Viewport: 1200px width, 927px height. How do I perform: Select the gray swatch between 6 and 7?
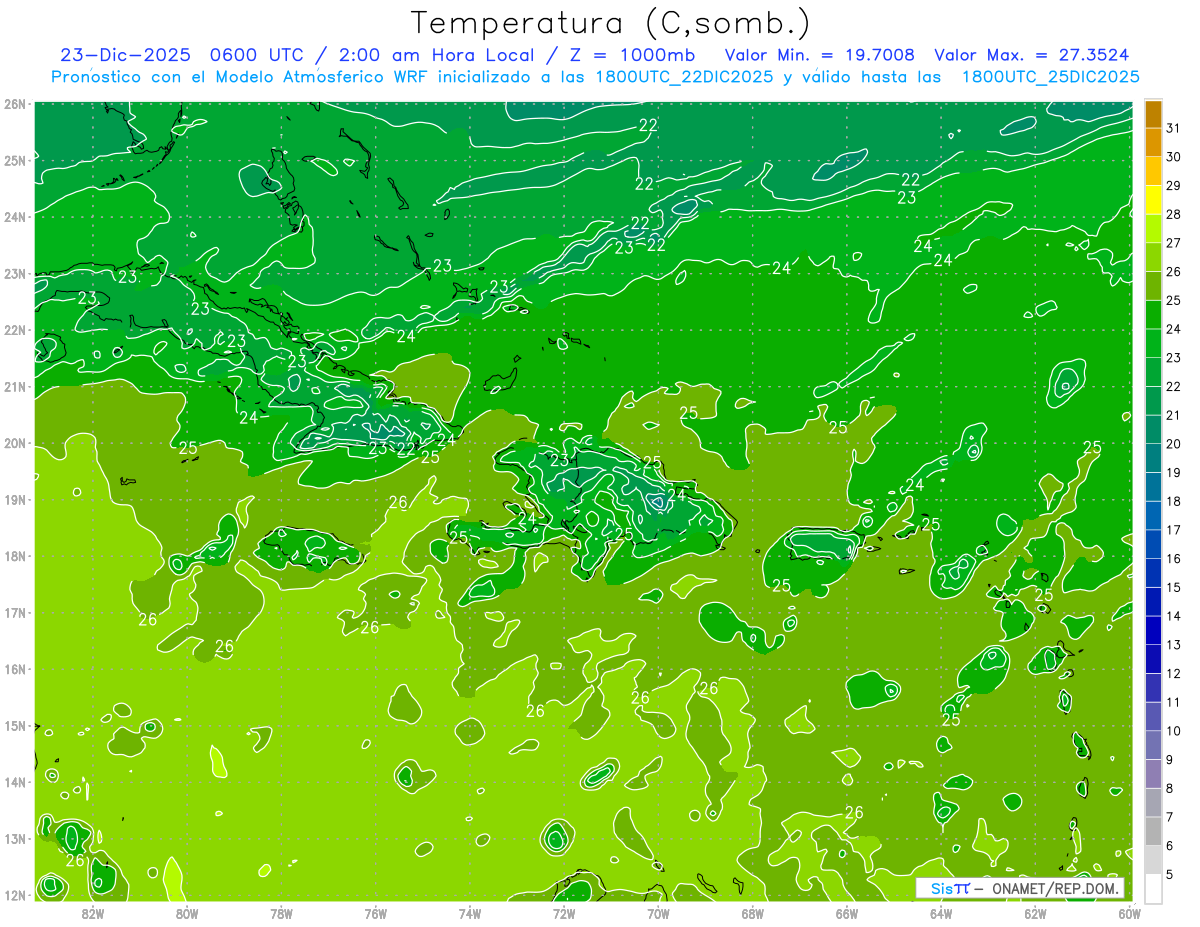pyautogui.click(x=1153, y=831)
